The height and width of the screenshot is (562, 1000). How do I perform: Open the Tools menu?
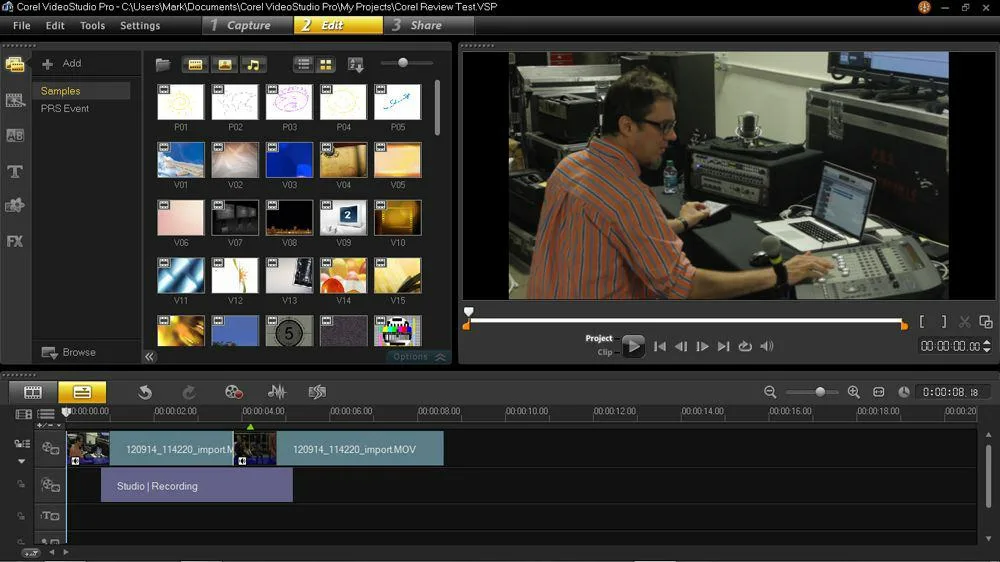coord(92,25)
